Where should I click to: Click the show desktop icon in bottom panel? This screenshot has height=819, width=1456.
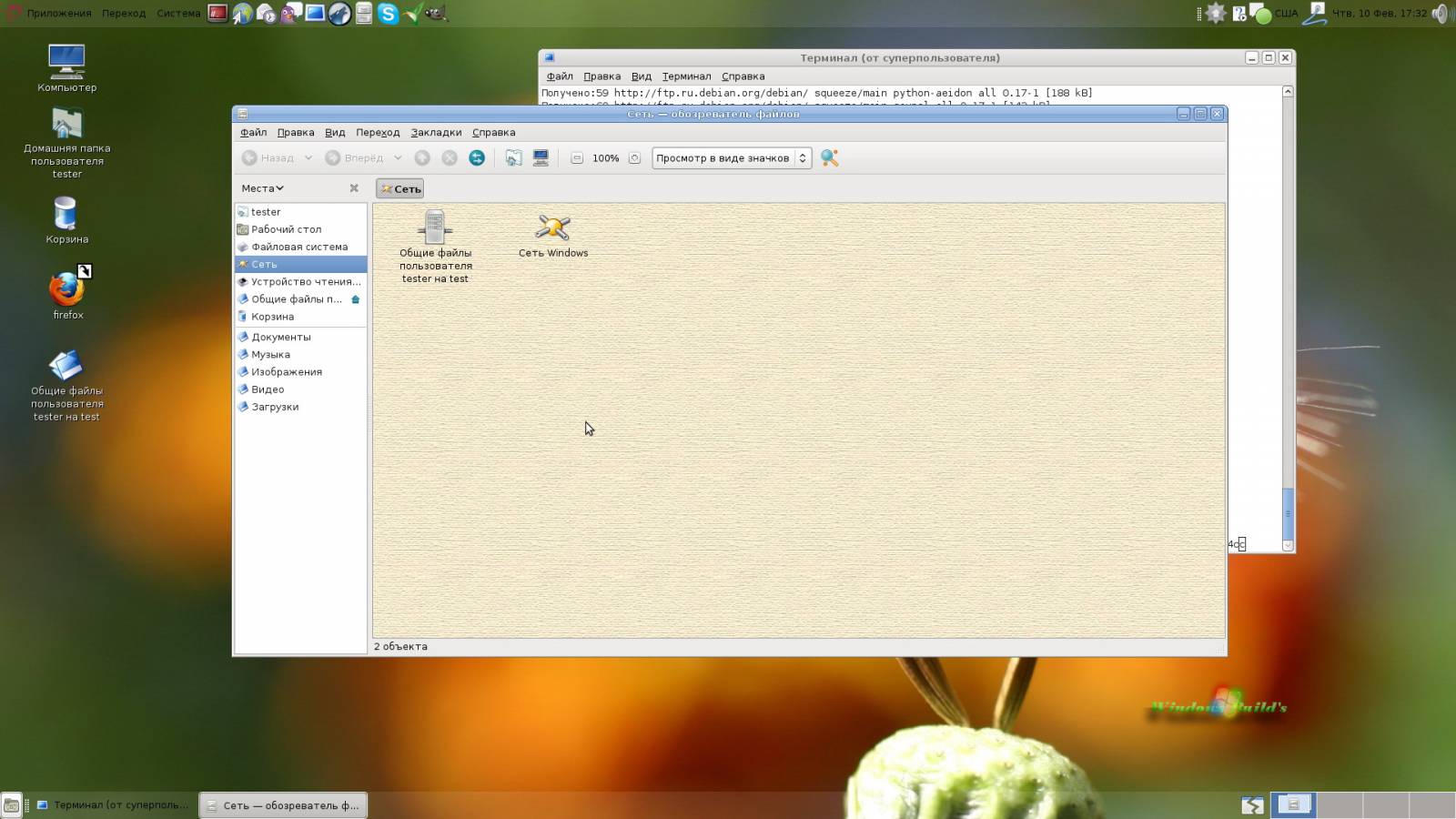(11, 805)
